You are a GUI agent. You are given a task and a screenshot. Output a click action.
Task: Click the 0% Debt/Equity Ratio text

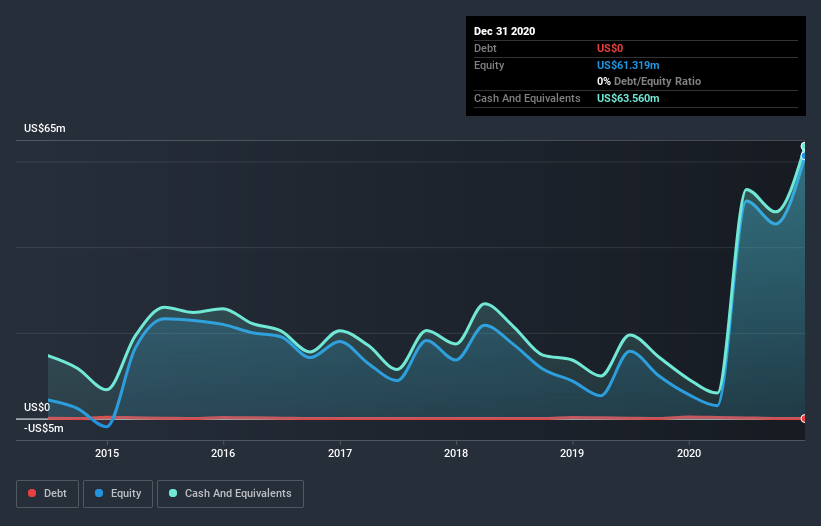pyautogui.click(x=649, y=82)
